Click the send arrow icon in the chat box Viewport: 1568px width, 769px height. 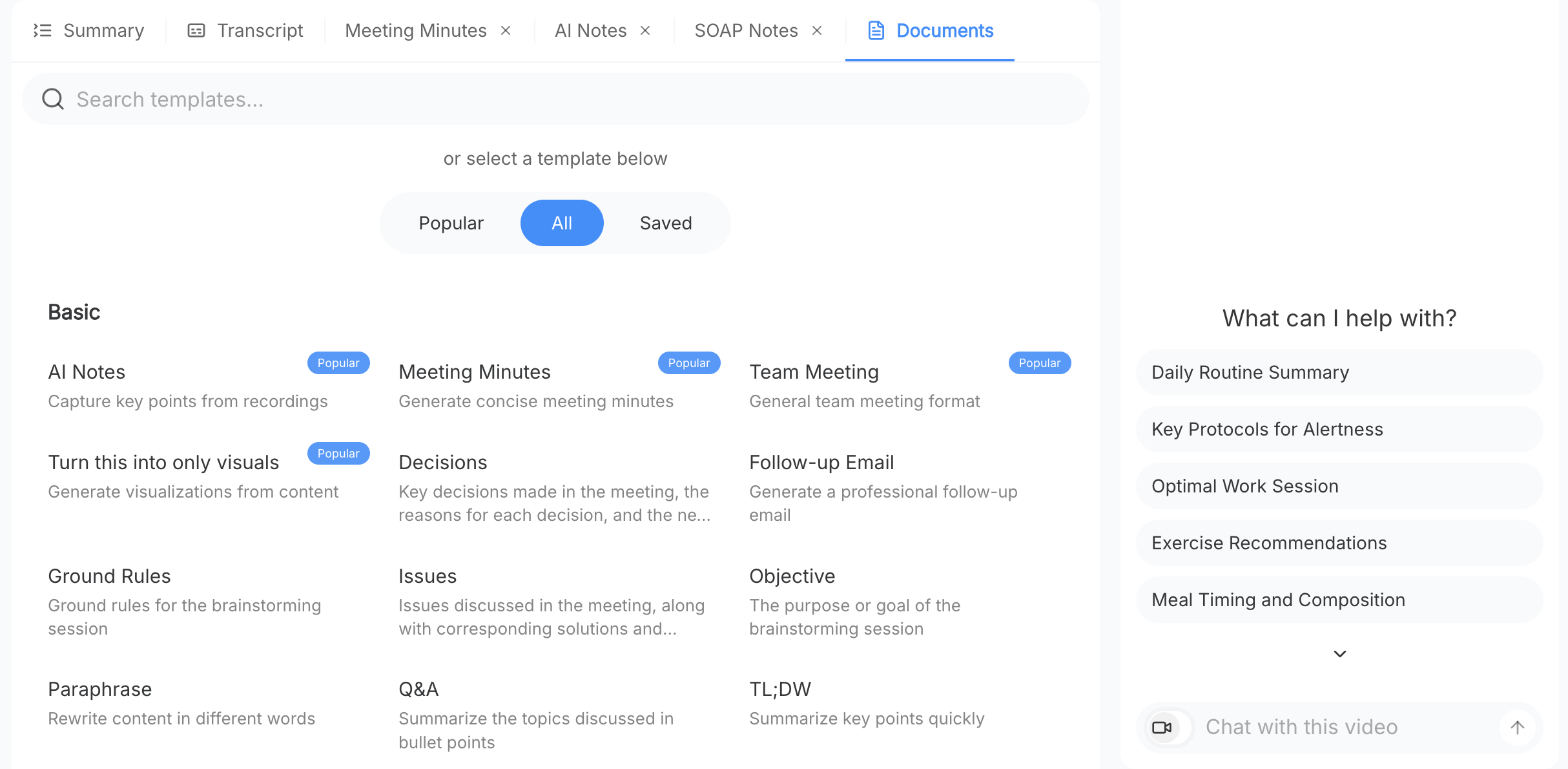tap(1517, 727)
